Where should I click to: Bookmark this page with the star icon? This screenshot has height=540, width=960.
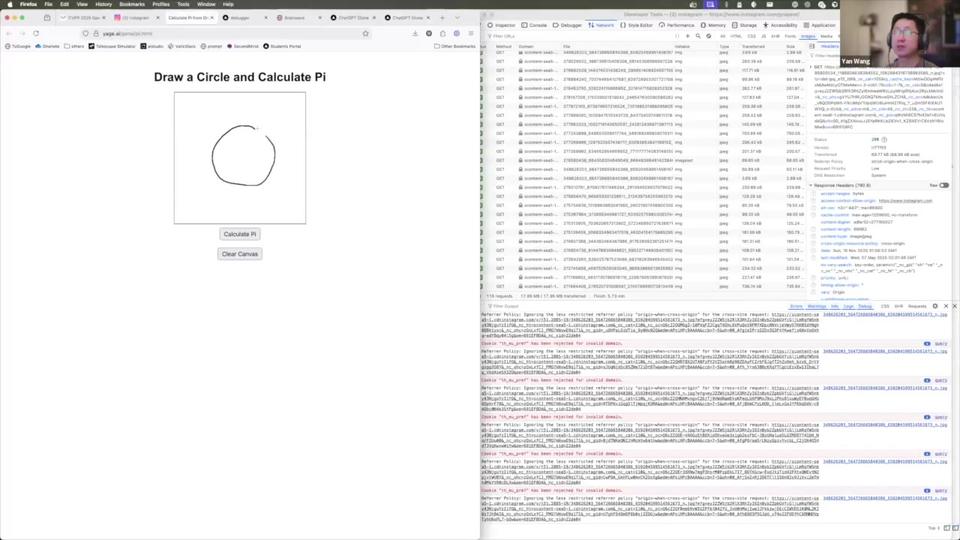click(x=366, y=34)
